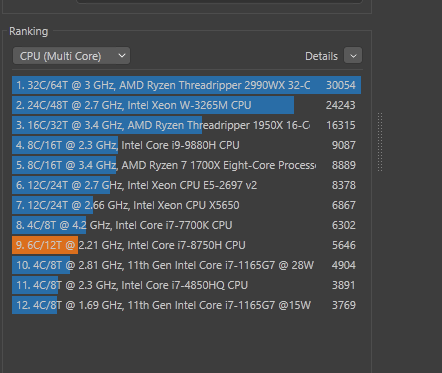Click the dotted panel resize grip
This screenshot has width=442, height=373.
(380, 142)
